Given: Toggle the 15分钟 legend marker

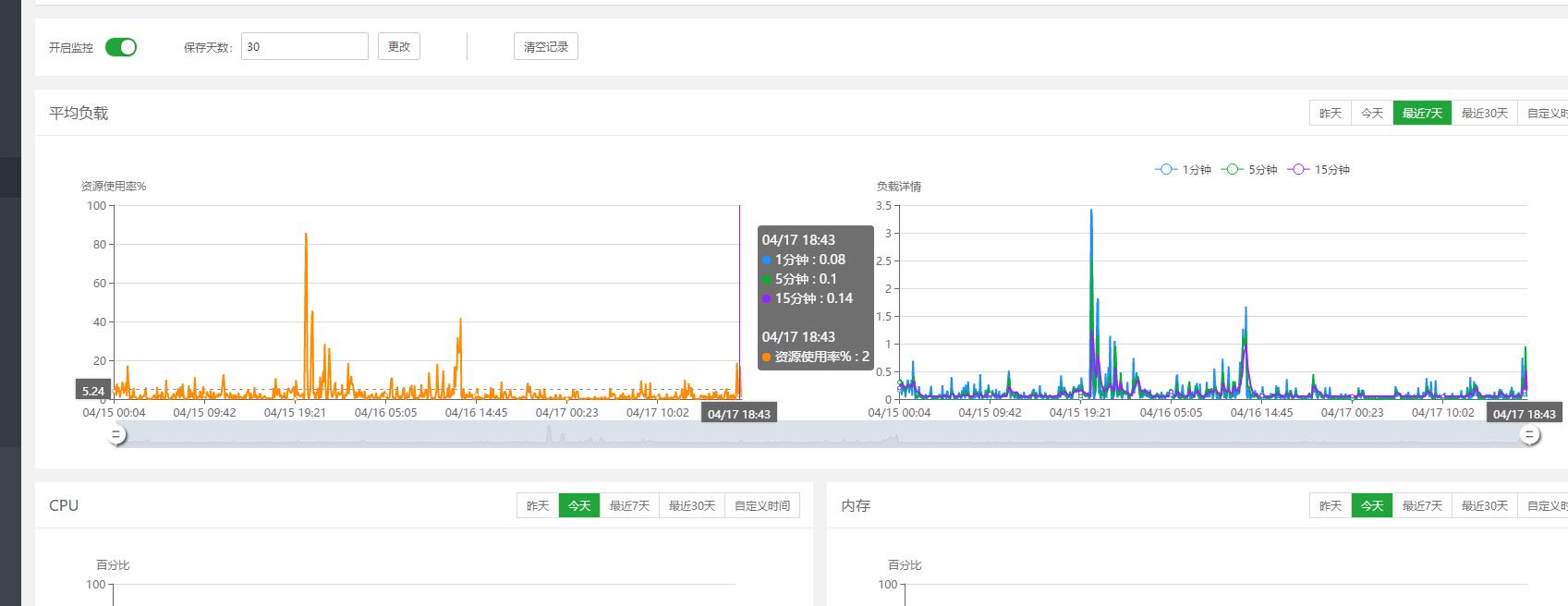Looking at the screenshot, I should (1298, 170).
